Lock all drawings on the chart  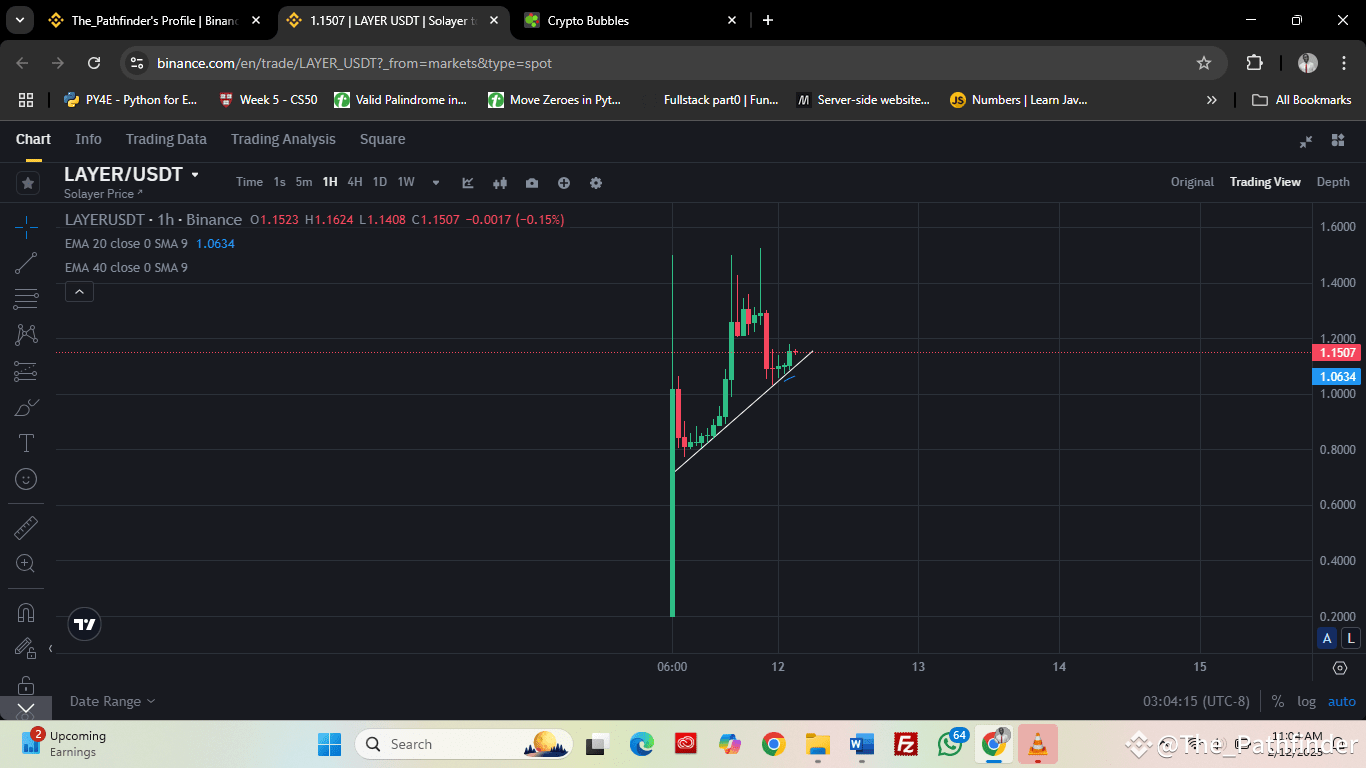(26, 684)
